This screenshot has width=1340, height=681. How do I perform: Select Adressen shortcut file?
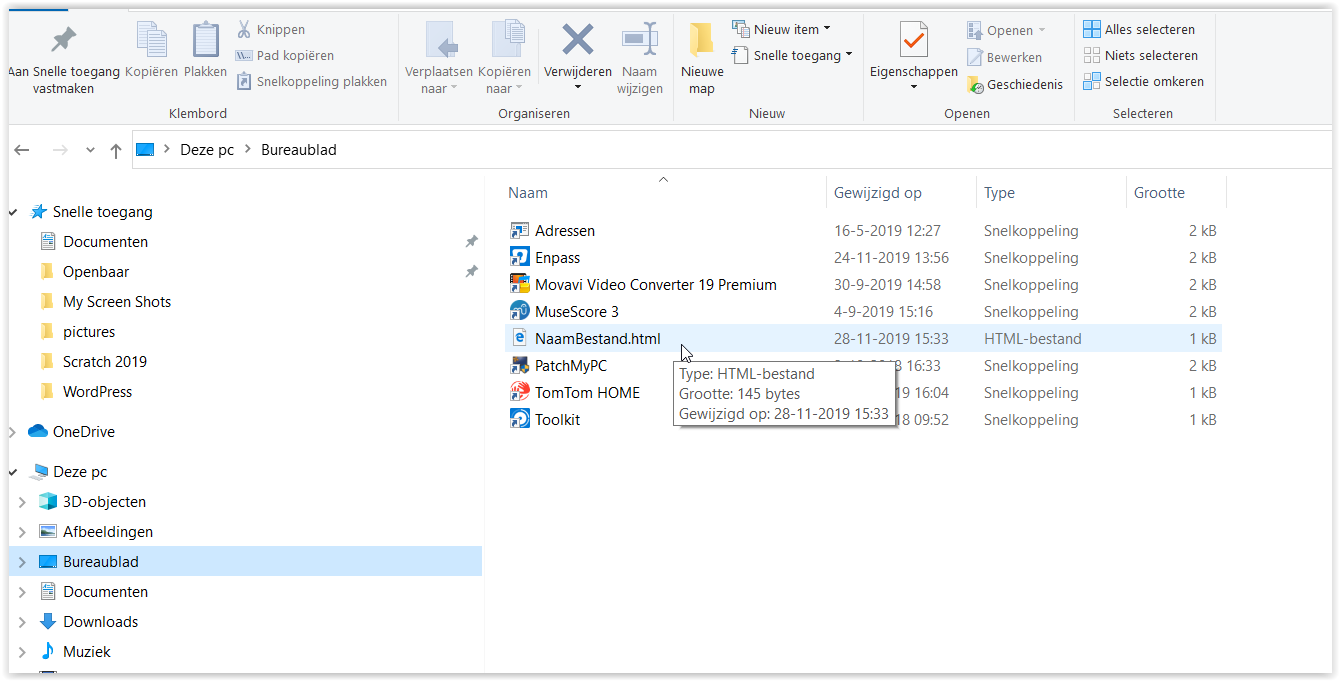565,231
